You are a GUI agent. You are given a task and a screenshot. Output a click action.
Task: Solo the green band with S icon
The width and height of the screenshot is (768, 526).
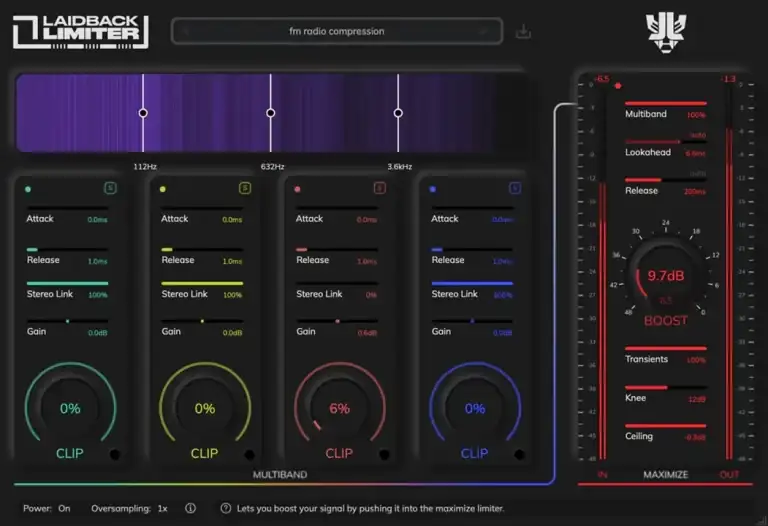[110, 188]
